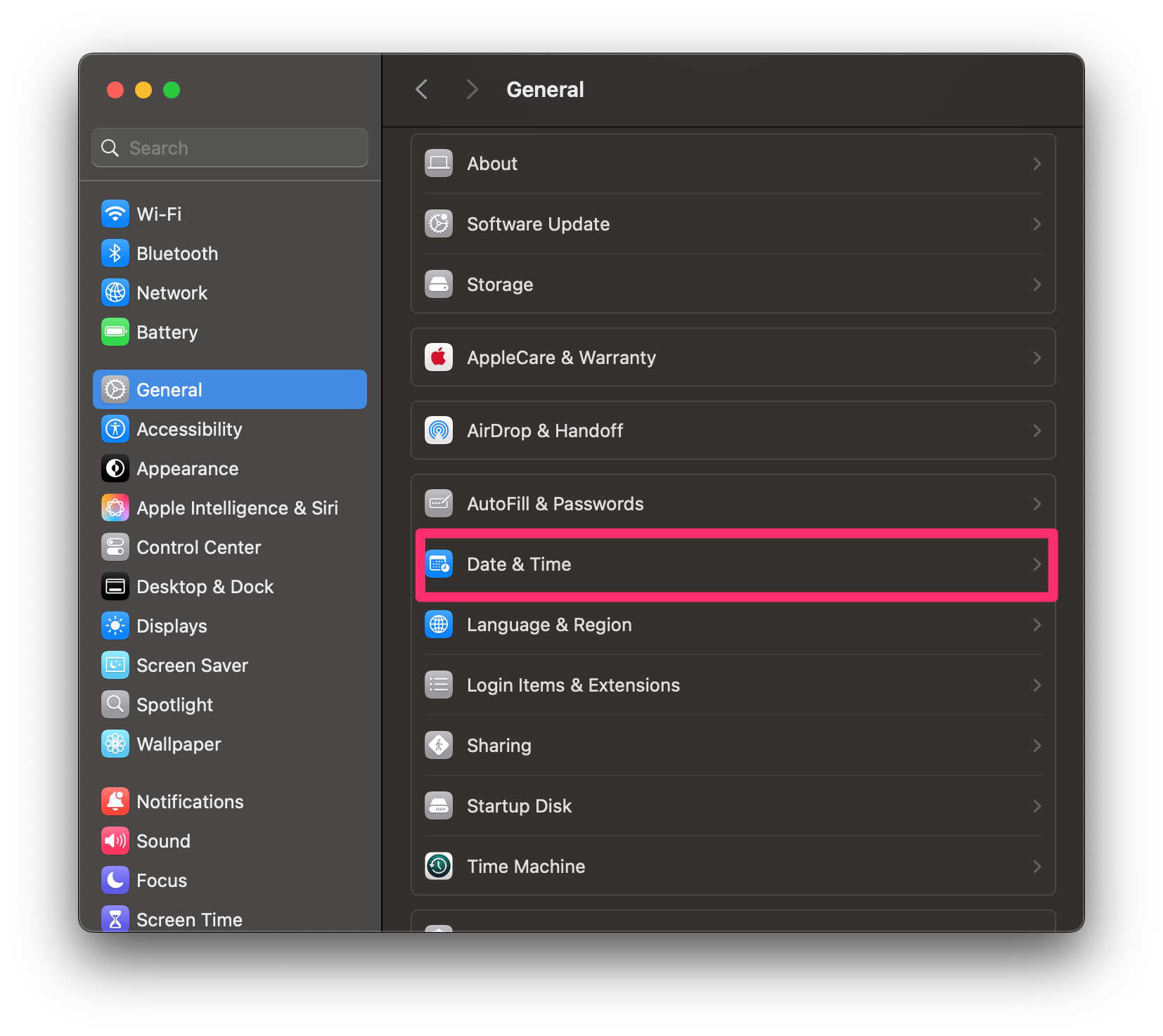The height and width of the screenshot is (1036, 1163).
Task: Expand the Storage row chevron
Action: click(1037, 285)
